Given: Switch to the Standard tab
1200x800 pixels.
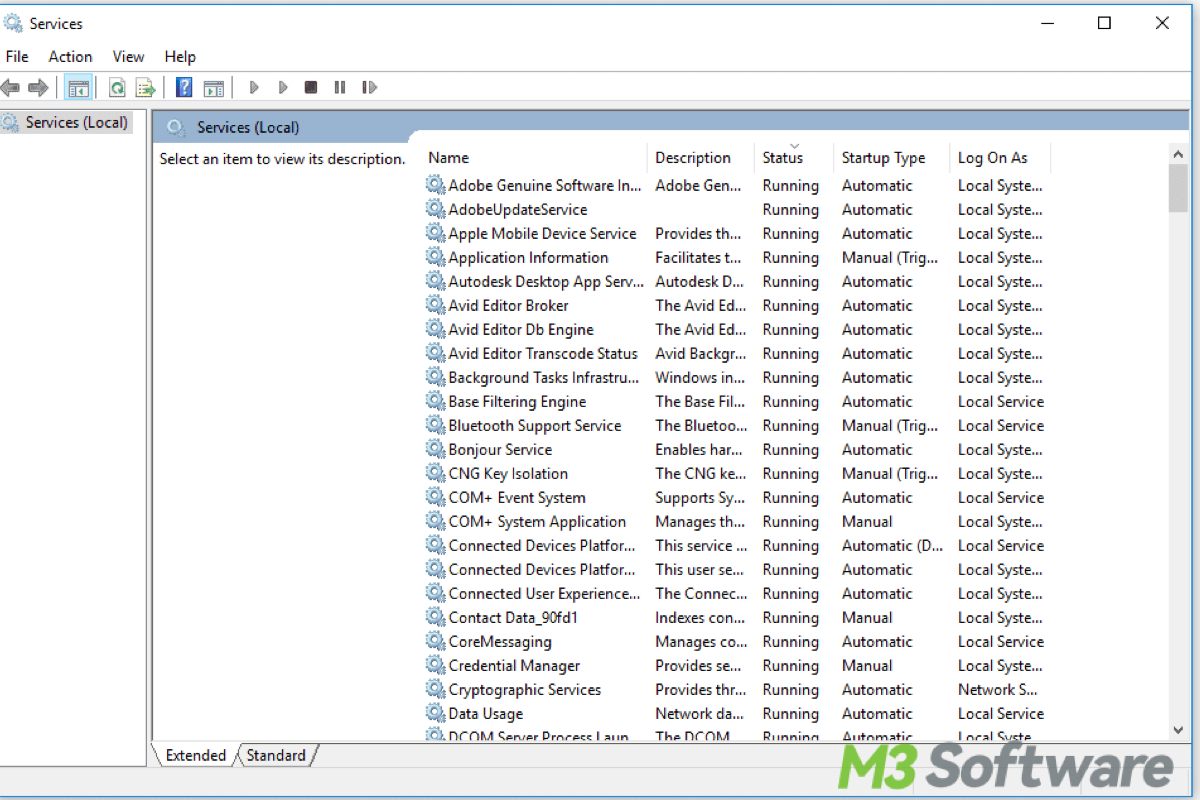Looking at the screenshot, I should pyautogui.click(x=276, y=755).
